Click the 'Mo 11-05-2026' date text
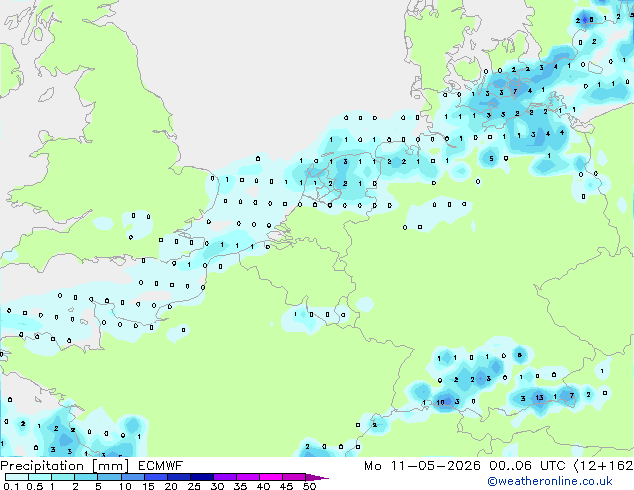Viewport: 634px width, 490px height. click(x=422, y=466)
